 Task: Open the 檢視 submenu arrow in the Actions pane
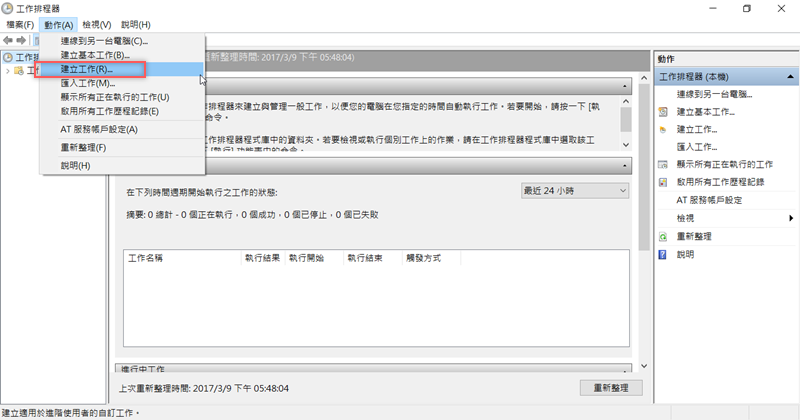(x=791, y=218)
